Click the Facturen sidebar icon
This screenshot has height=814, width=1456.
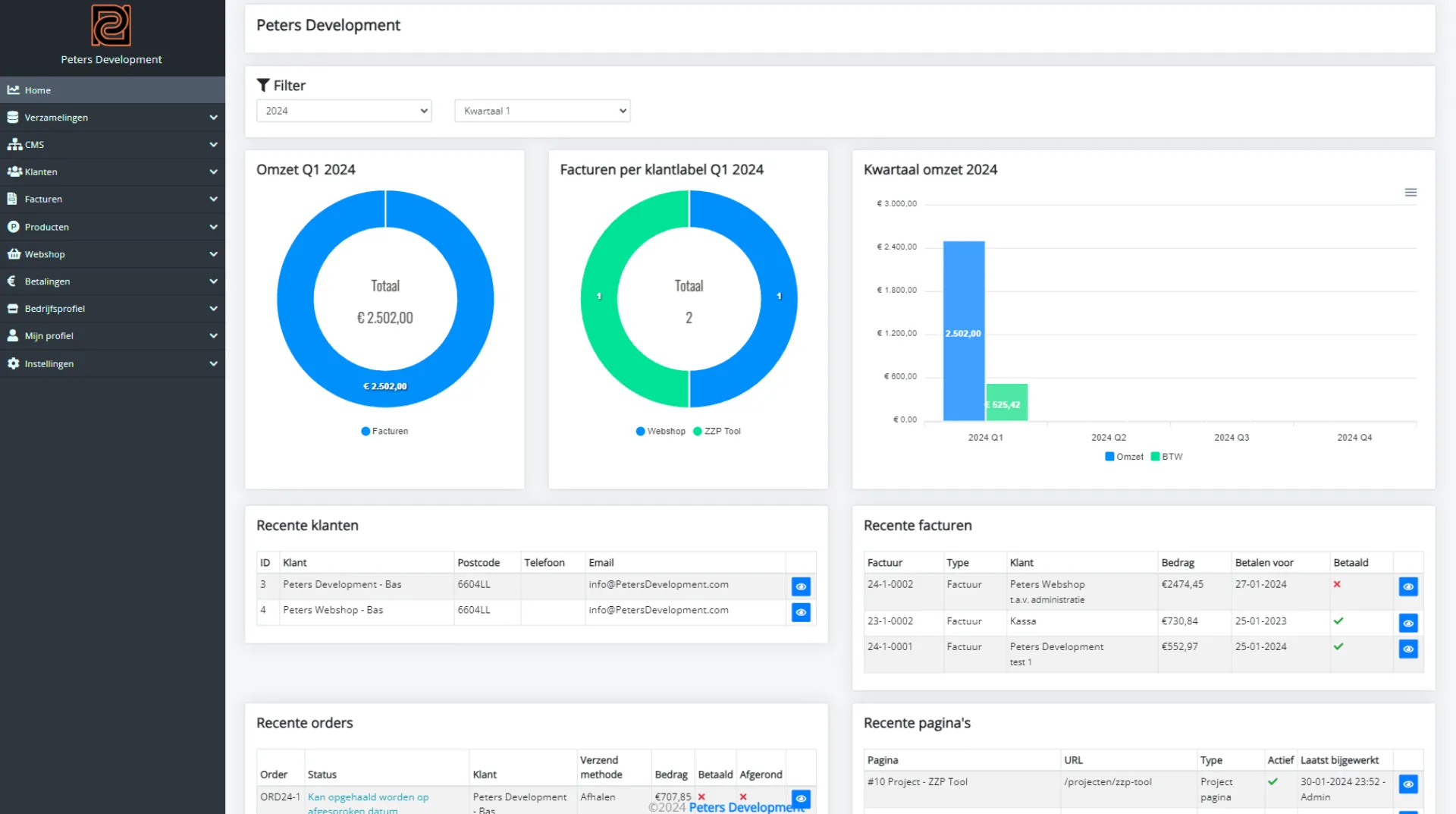(x=11, y=199)
